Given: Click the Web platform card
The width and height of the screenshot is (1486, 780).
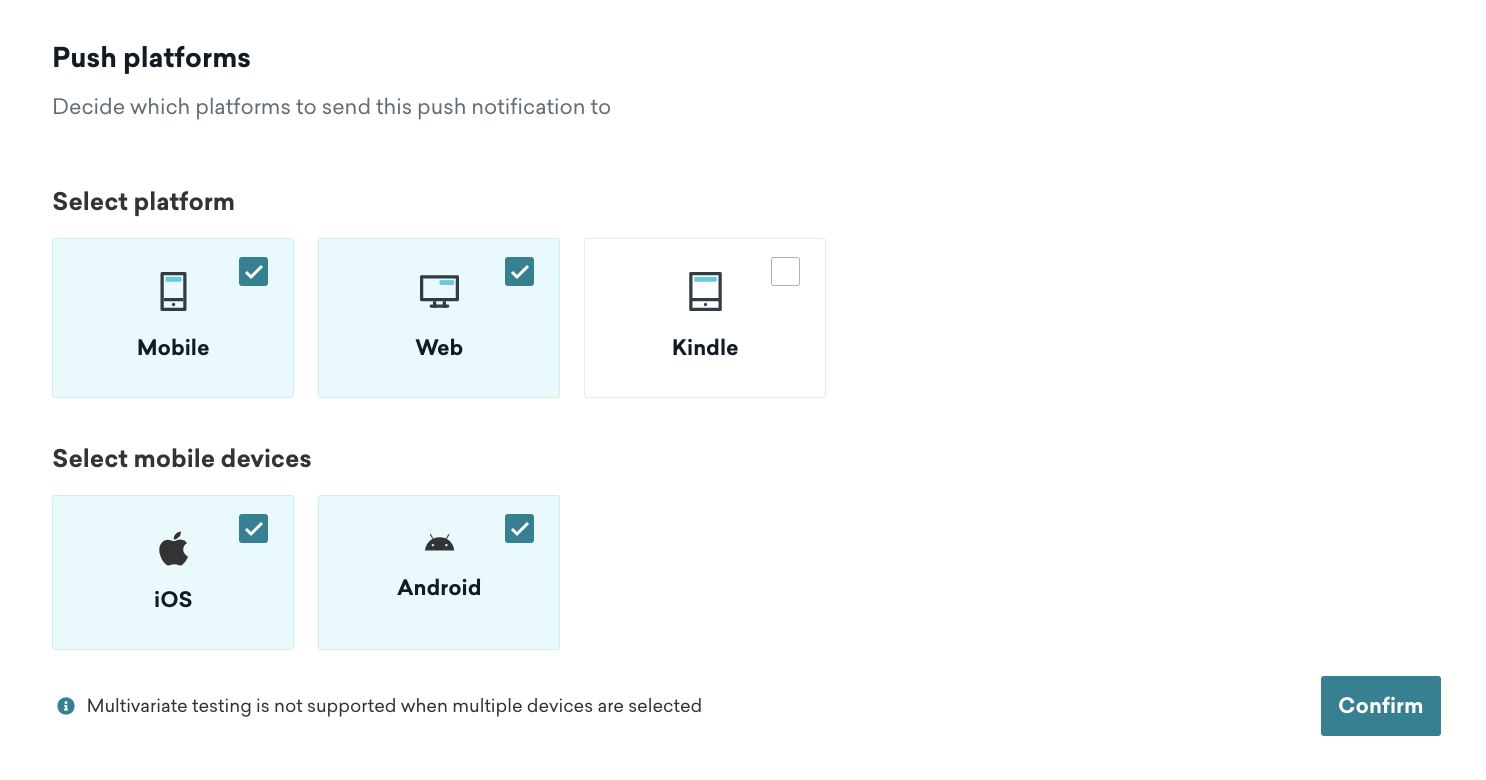Looking at the screenshot, I should pos(439,318).
